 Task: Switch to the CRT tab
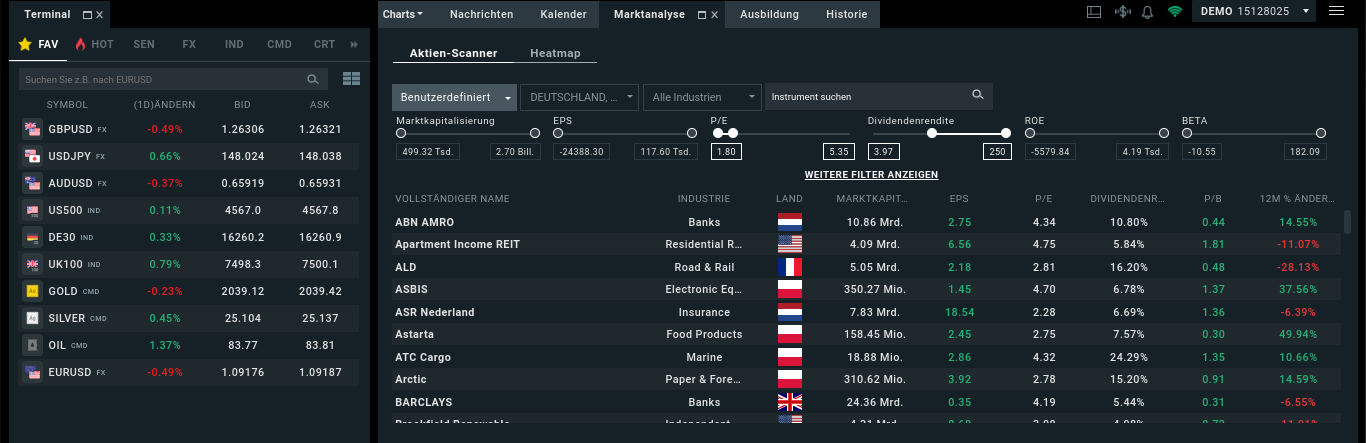(324, 45)
